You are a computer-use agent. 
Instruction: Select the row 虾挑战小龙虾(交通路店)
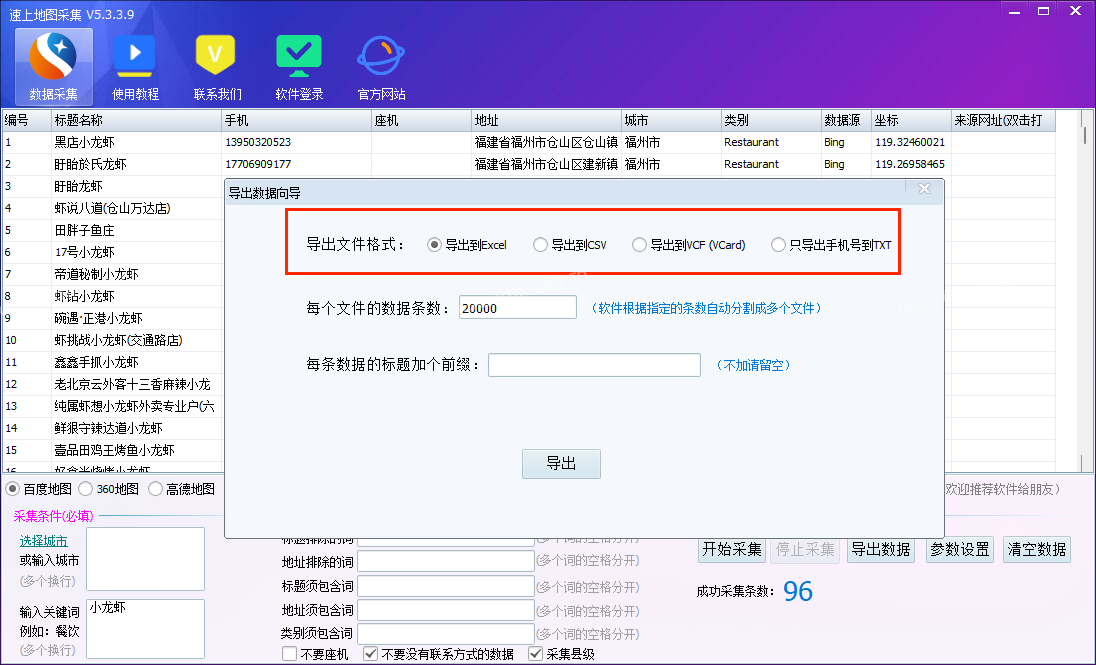112,340
